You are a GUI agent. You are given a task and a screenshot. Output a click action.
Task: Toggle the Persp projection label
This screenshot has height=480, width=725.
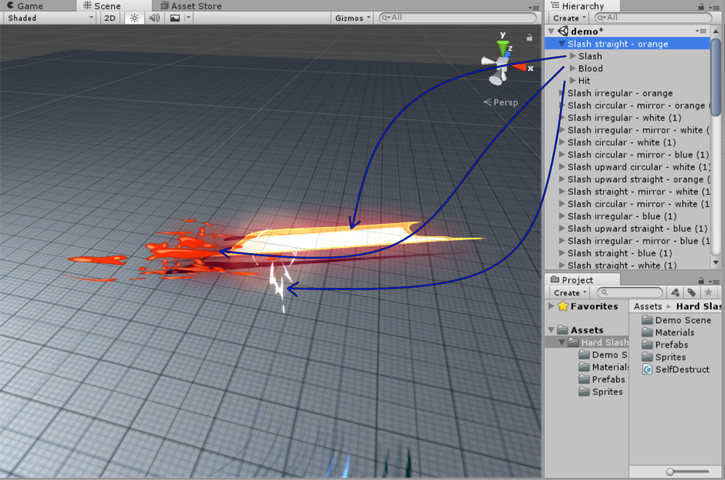click(x=501, y=102)
